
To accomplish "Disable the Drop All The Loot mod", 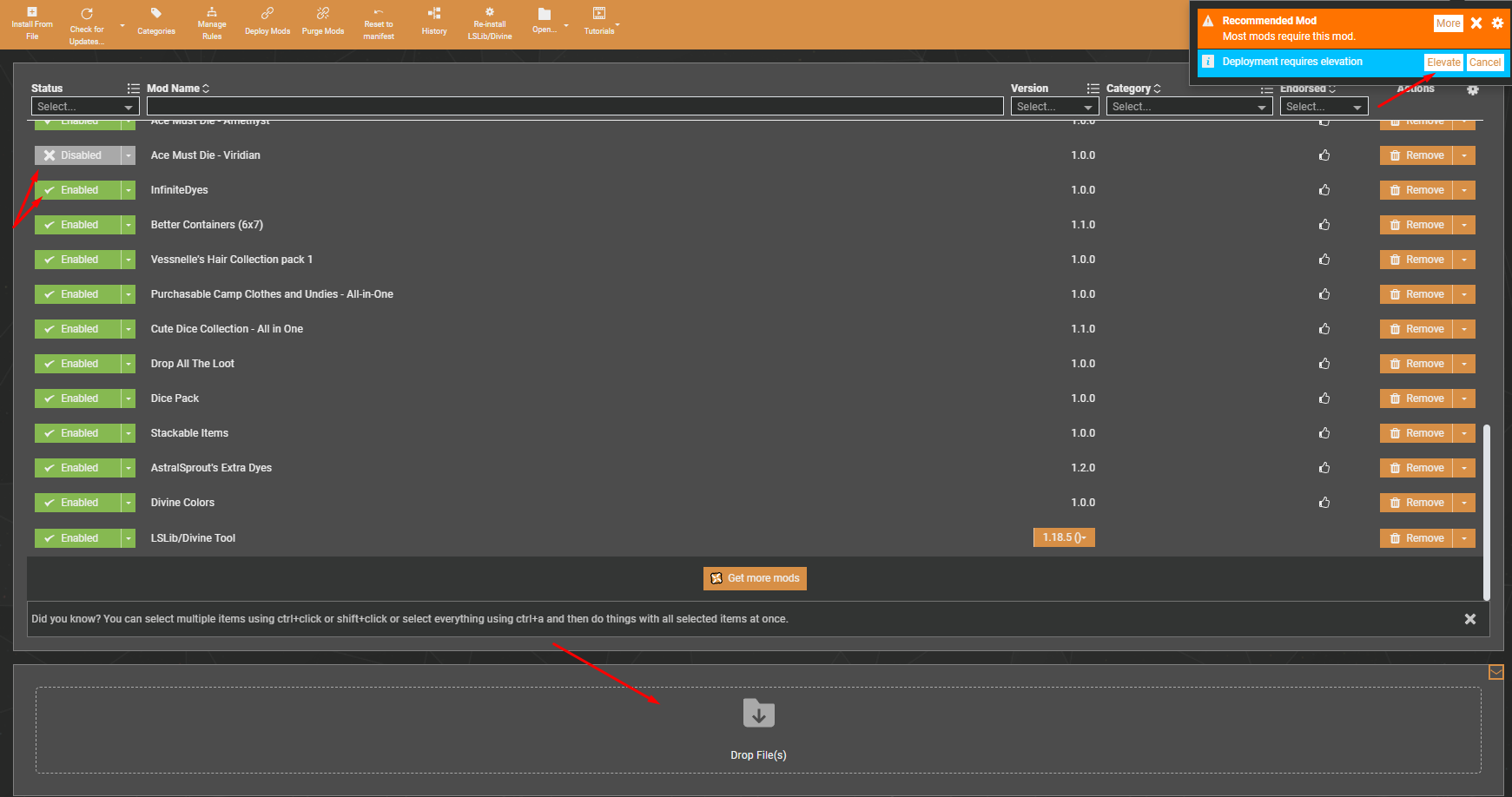I will [78, 364].
